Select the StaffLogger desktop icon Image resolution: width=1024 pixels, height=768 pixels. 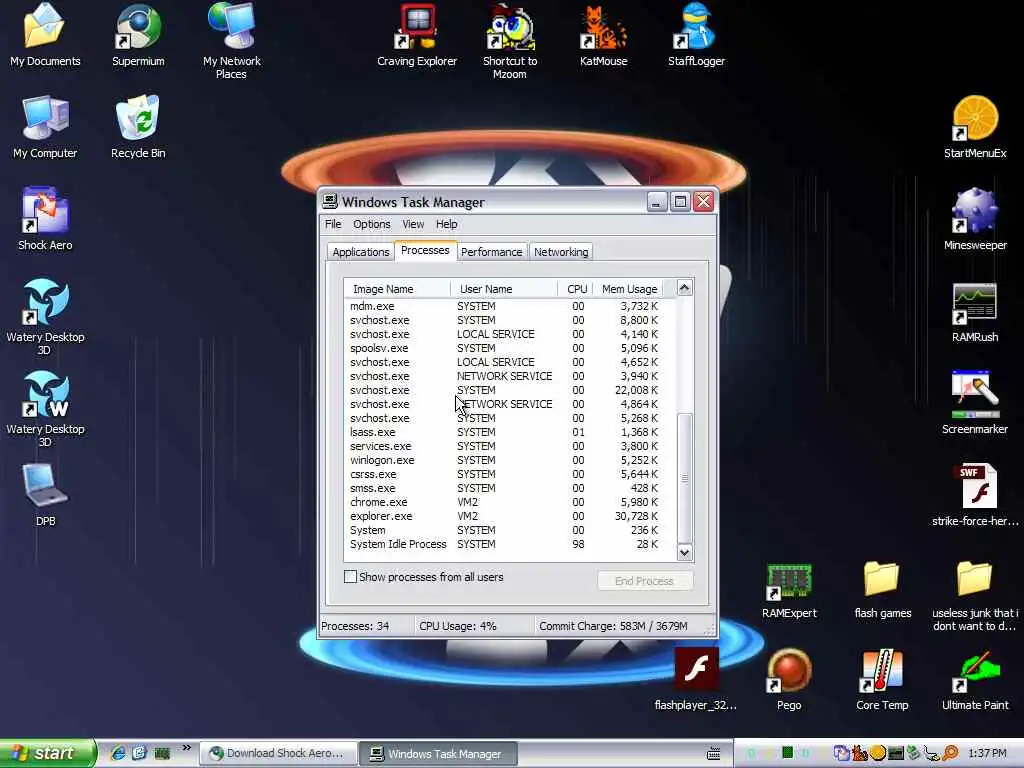696,36
